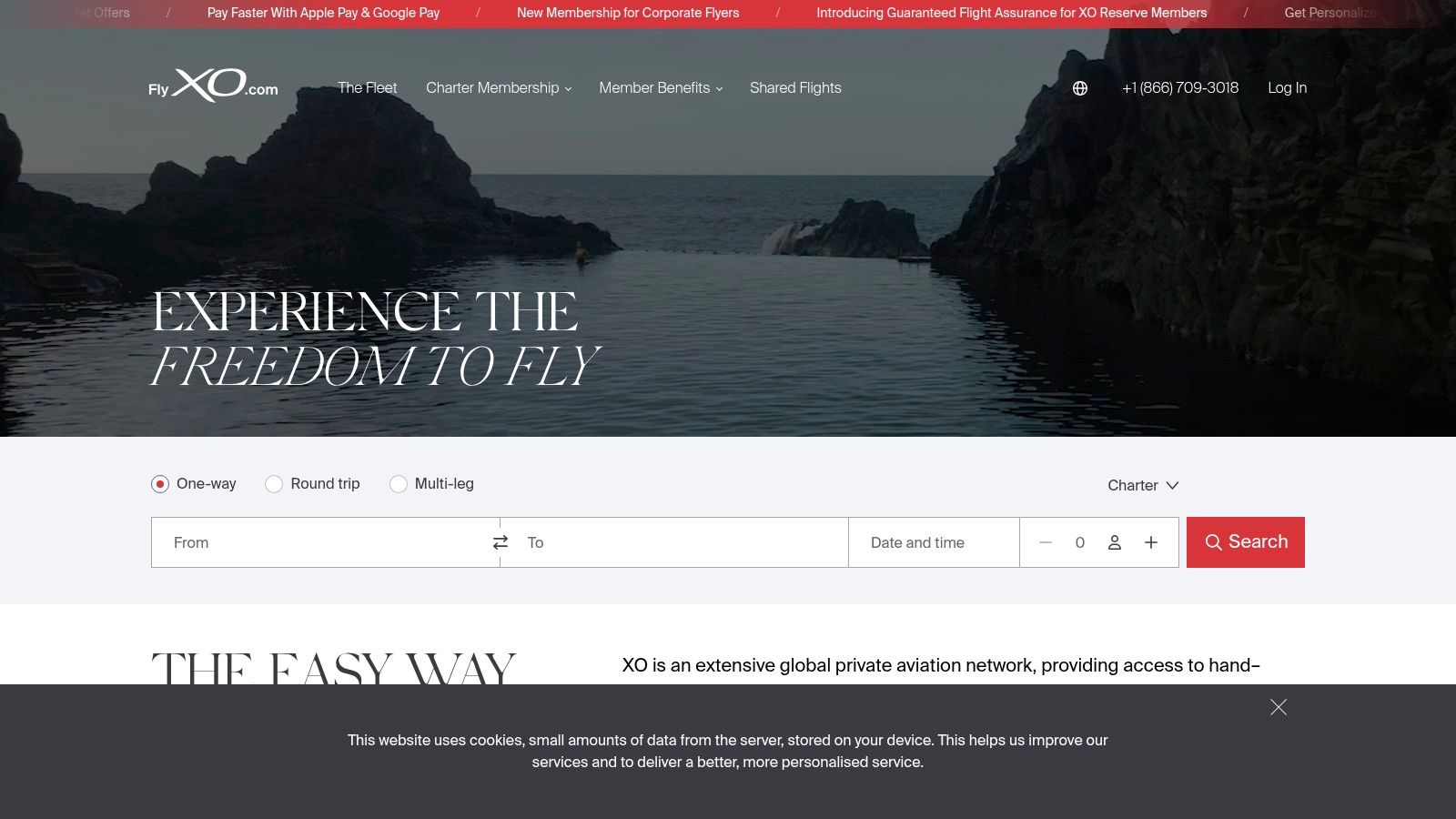1456x819 pixels.
Task: Open the FlyXO.com logo home link
Action: [x=213, y=86]
